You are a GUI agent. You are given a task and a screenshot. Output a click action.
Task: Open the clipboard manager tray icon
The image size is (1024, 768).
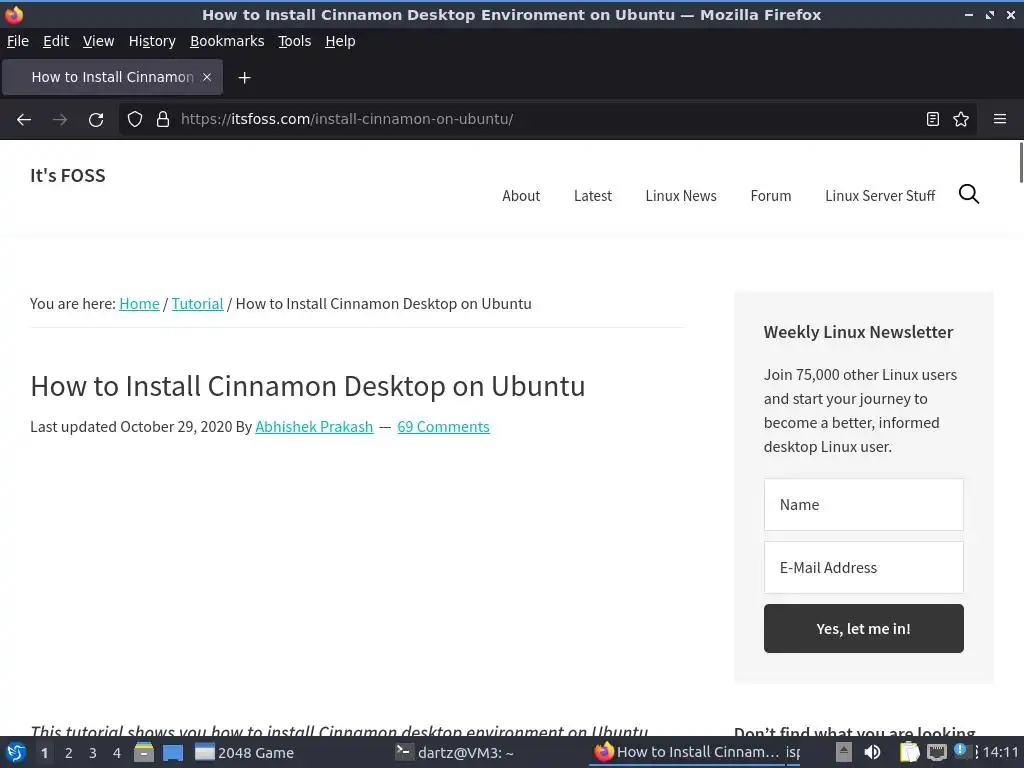(909, 752)
